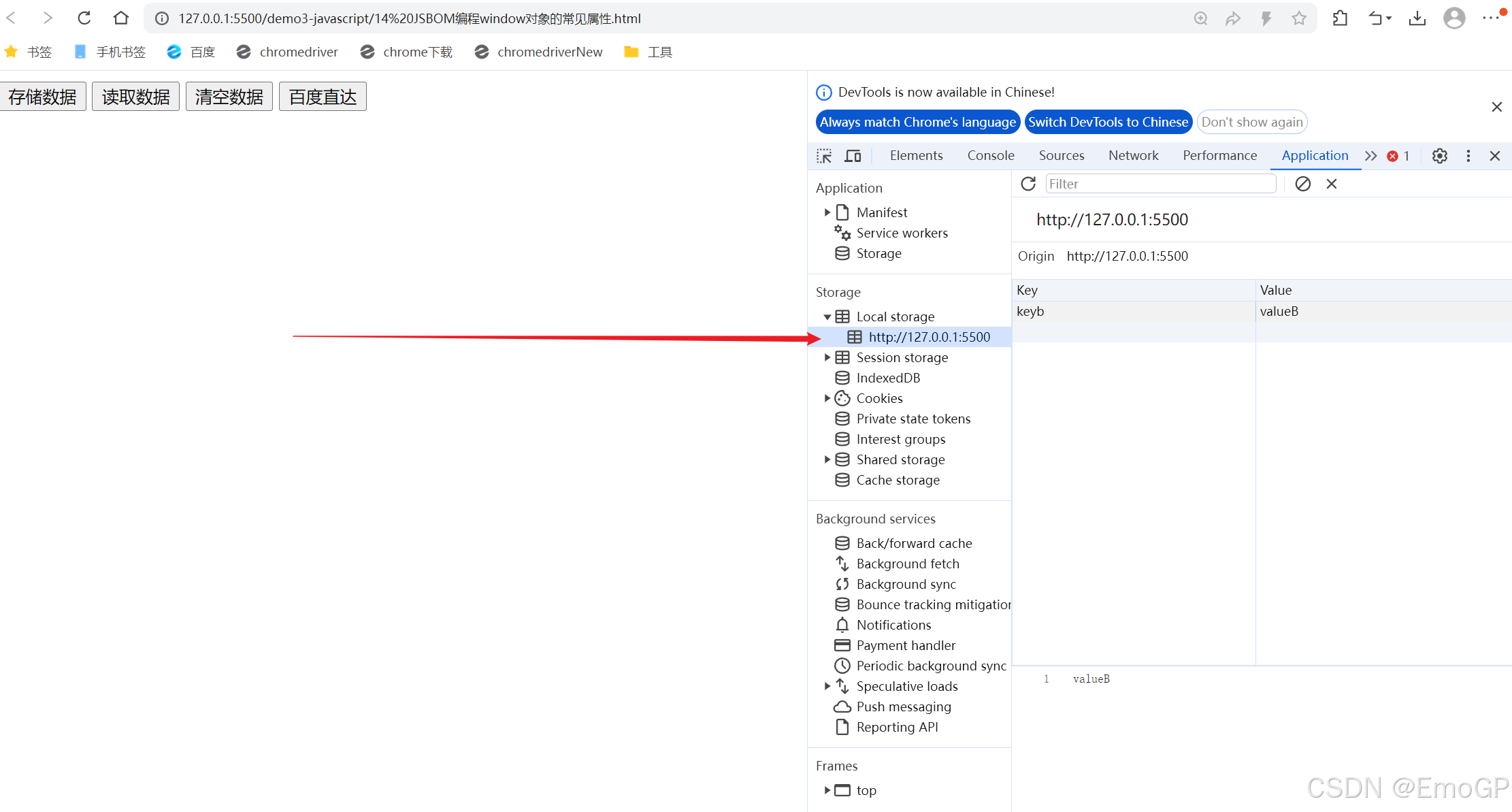Image resolution: width=1512 pixels, height=812 pixels.
Task: Click the Filter input field
Action: [1160, 184]
